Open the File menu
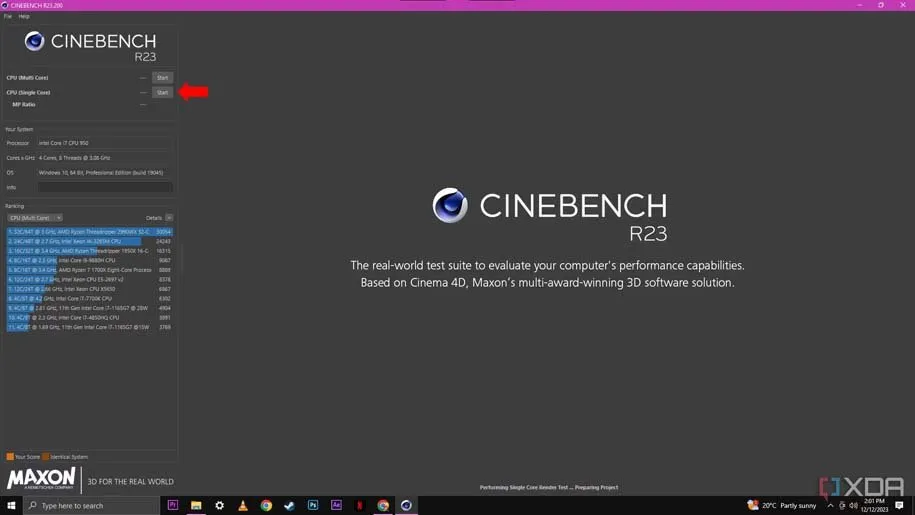The image size is (915, 515). point(8,16)
